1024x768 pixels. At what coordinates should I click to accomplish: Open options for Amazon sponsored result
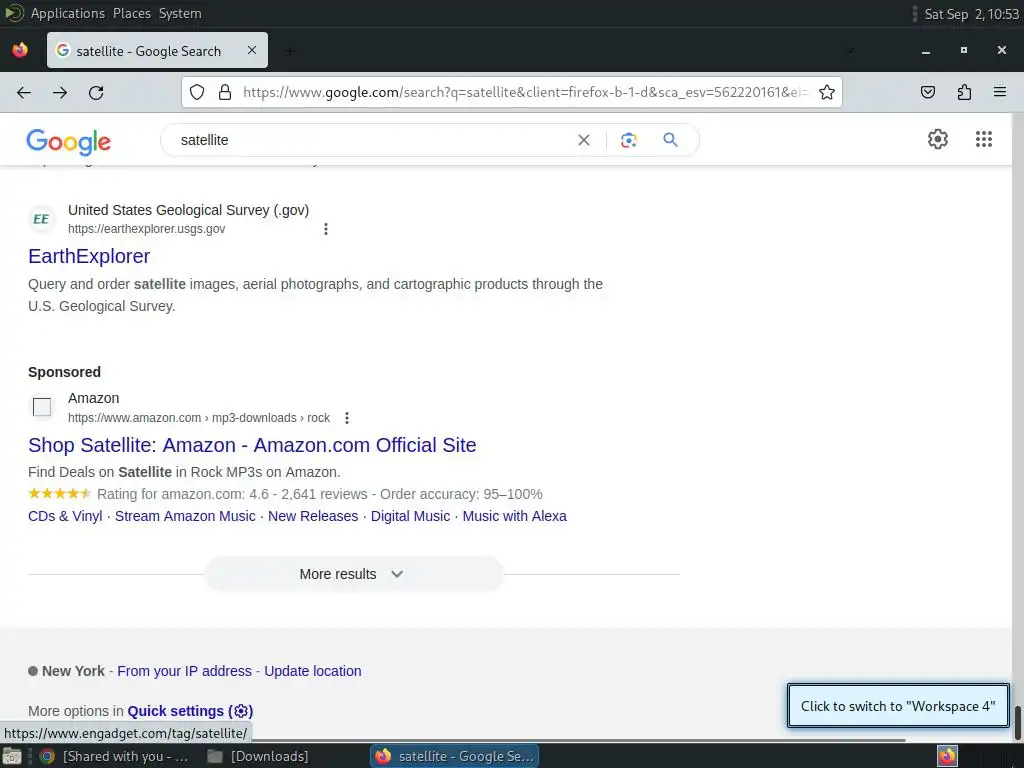pos(347,418)
